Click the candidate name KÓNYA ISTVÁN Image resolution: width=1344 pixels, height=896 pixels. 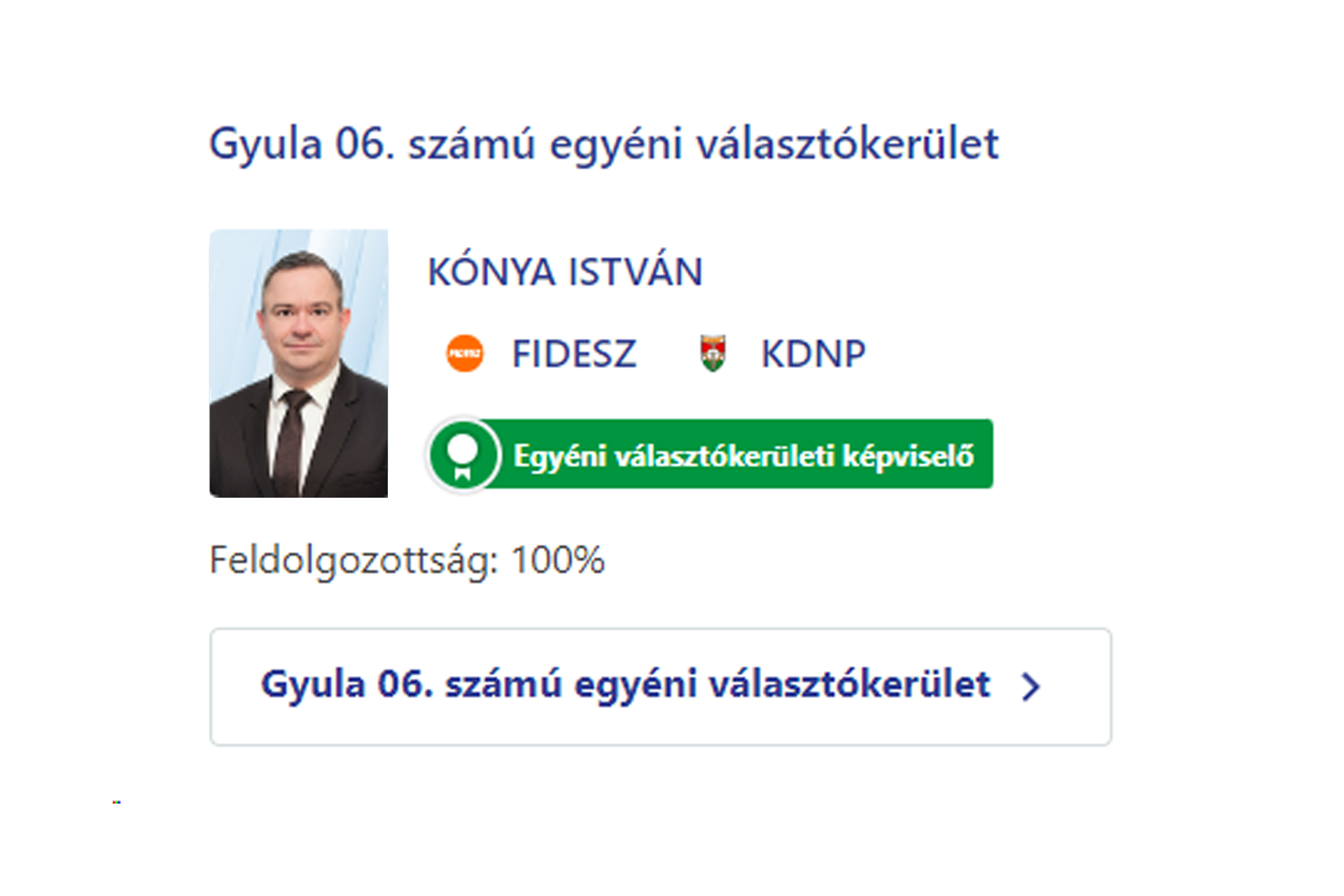564,272
